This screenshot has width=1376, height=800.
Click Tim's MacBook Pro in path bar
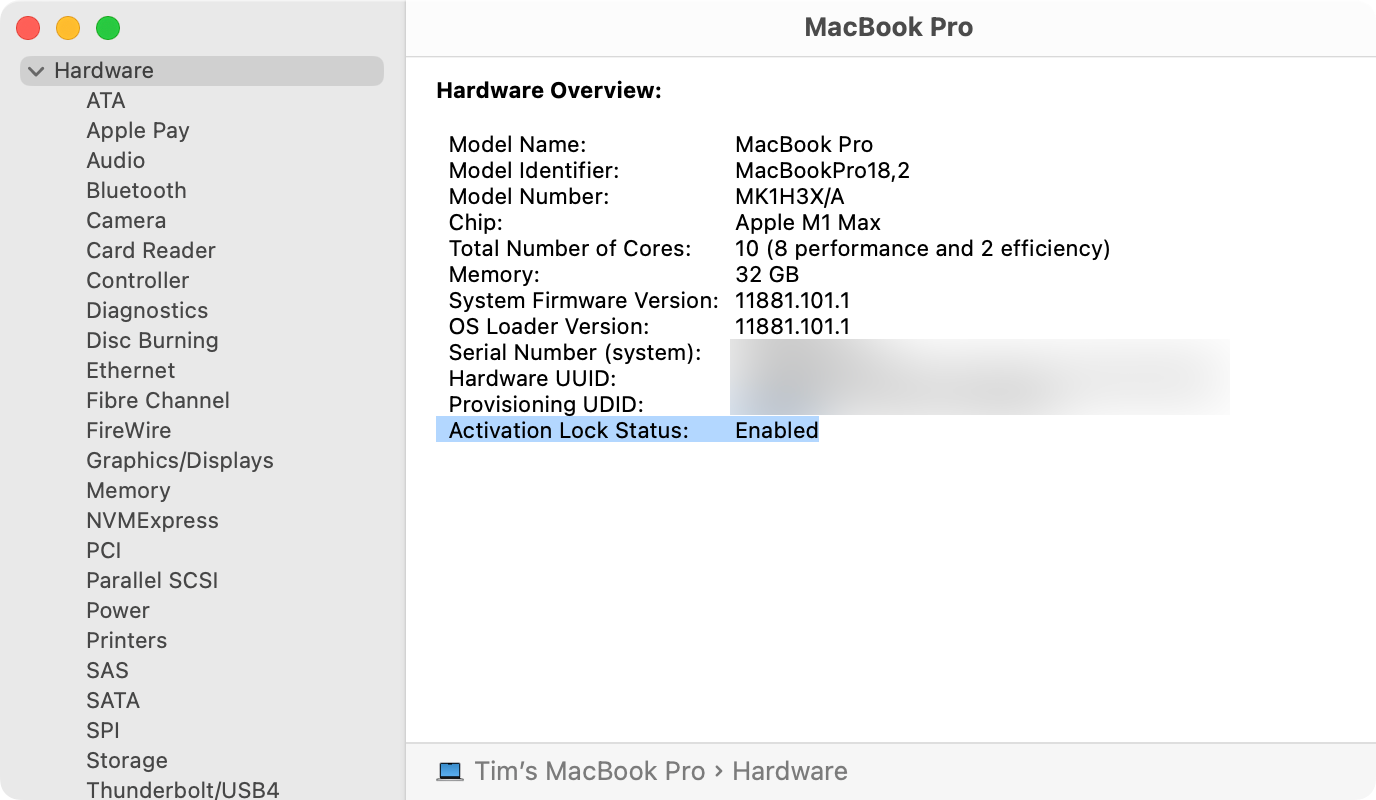589,771
